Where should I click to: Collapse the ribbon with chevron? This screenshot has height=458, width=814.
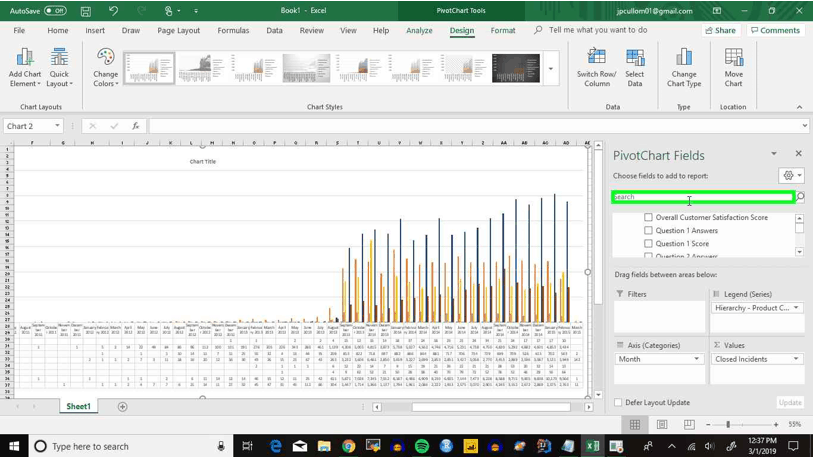[799, 107]
